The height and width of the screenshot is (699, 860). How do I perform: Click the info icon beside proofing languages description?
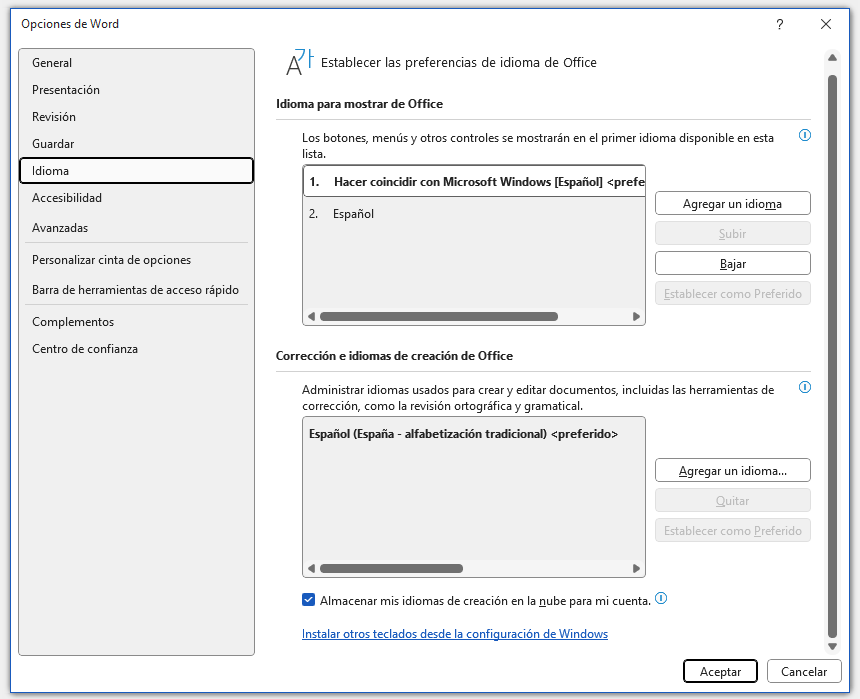tap(805, 387)
